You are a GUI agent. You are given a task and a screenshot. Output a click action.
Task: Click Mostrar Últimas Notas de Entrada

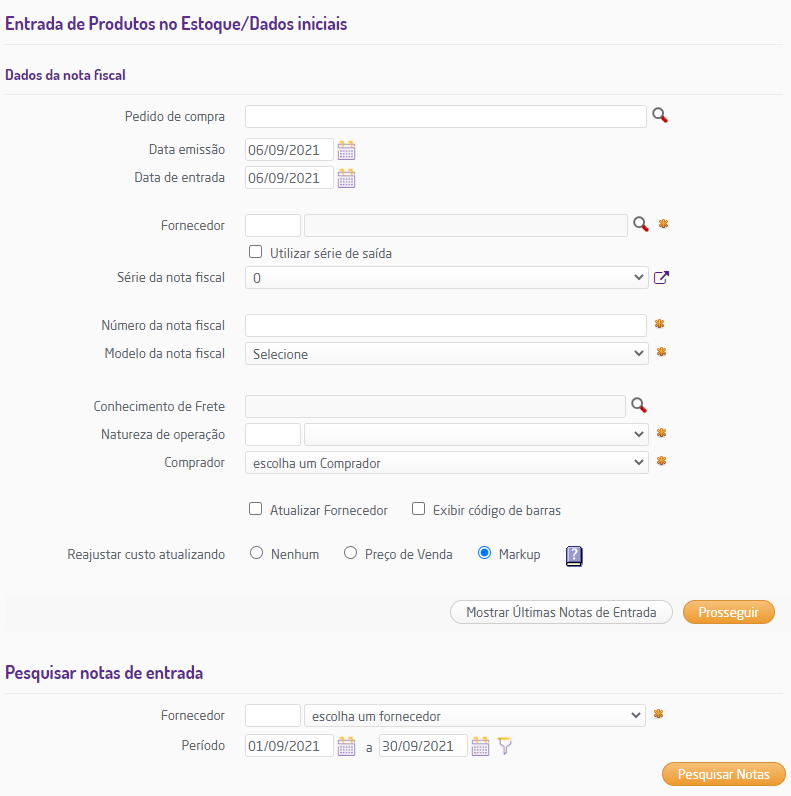561,612
